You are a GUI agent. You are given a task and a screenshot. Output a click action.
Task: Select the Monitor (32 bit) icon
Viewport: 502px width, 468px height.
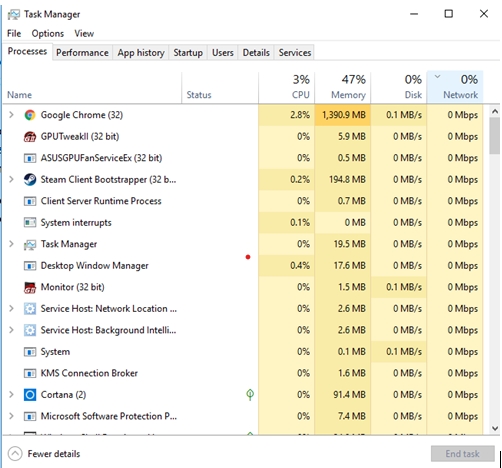[30, 287]
